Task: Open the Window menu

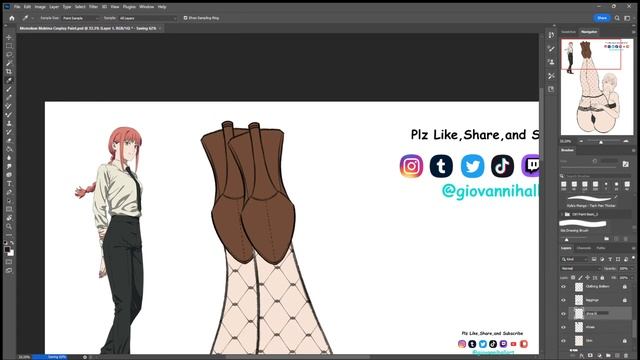Action: click(147, 7)
